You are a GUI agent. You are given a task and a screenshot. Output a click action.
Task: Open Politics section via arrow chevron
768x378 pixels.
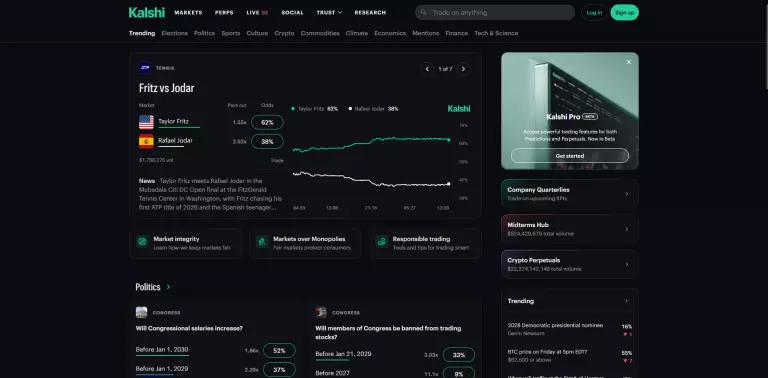point(168,287)
